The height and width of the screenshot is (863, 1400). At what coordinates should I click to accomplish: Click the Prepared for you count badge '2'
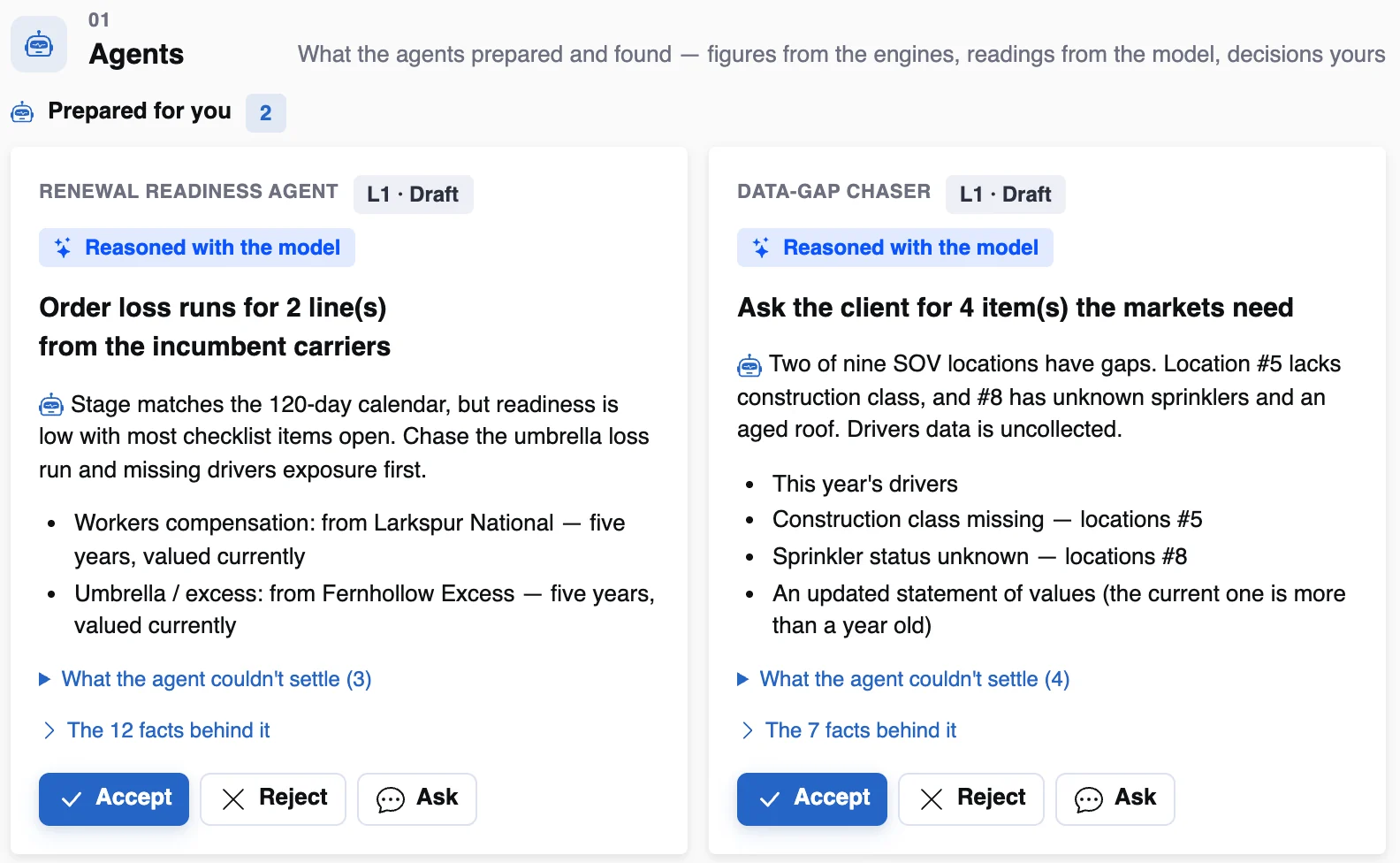(x=266, y=113)
